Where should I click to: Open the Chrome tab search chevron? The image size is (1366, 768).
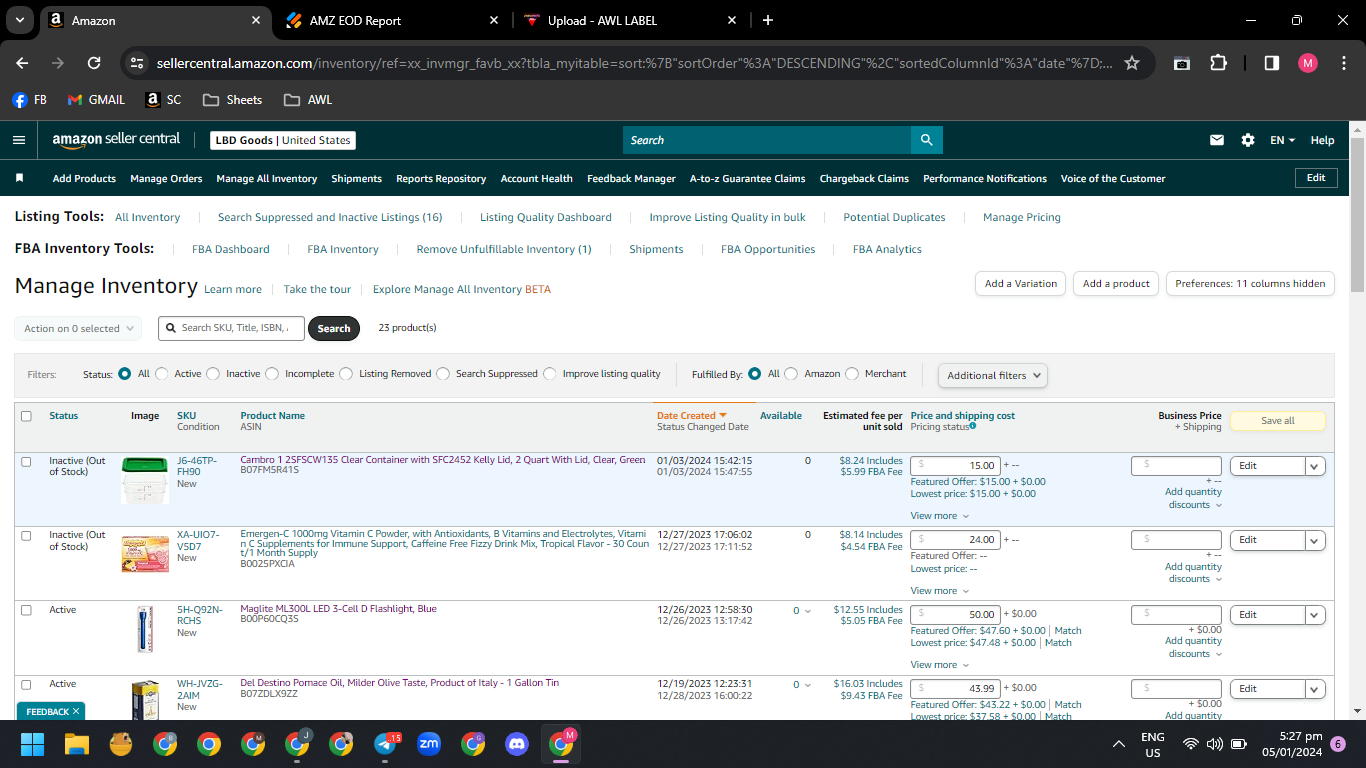[22, 20]
